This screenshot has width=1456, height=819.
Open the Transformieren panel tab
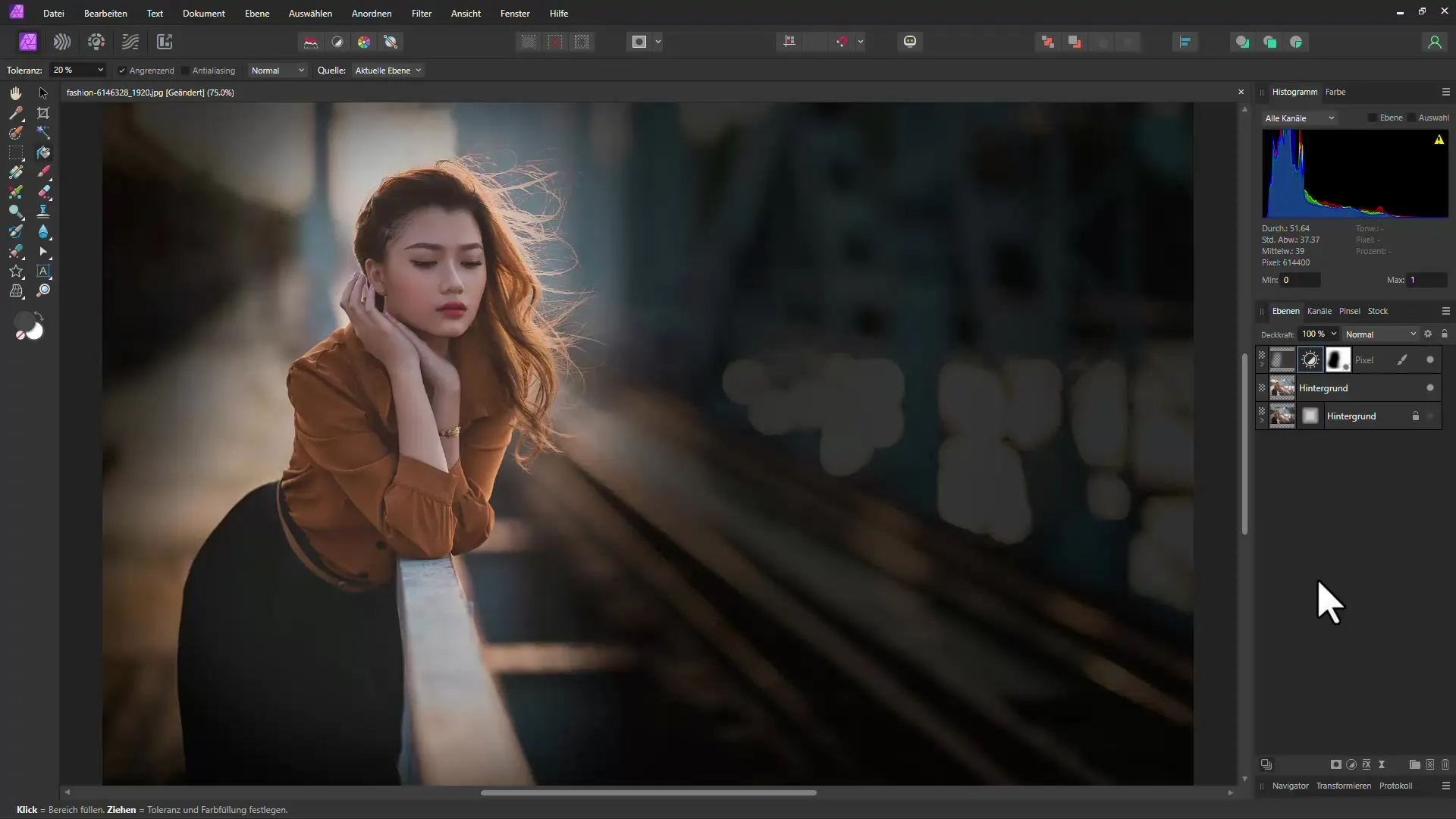(1343, 786)
